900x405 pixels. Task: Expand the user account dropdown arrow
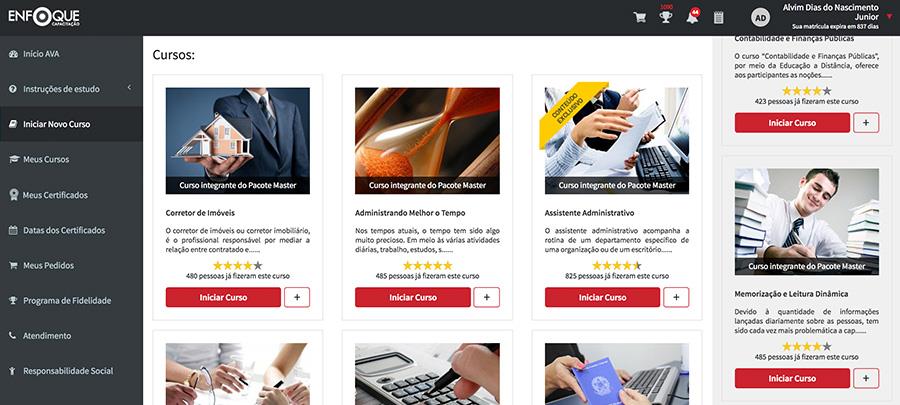(x=889, y=17)
